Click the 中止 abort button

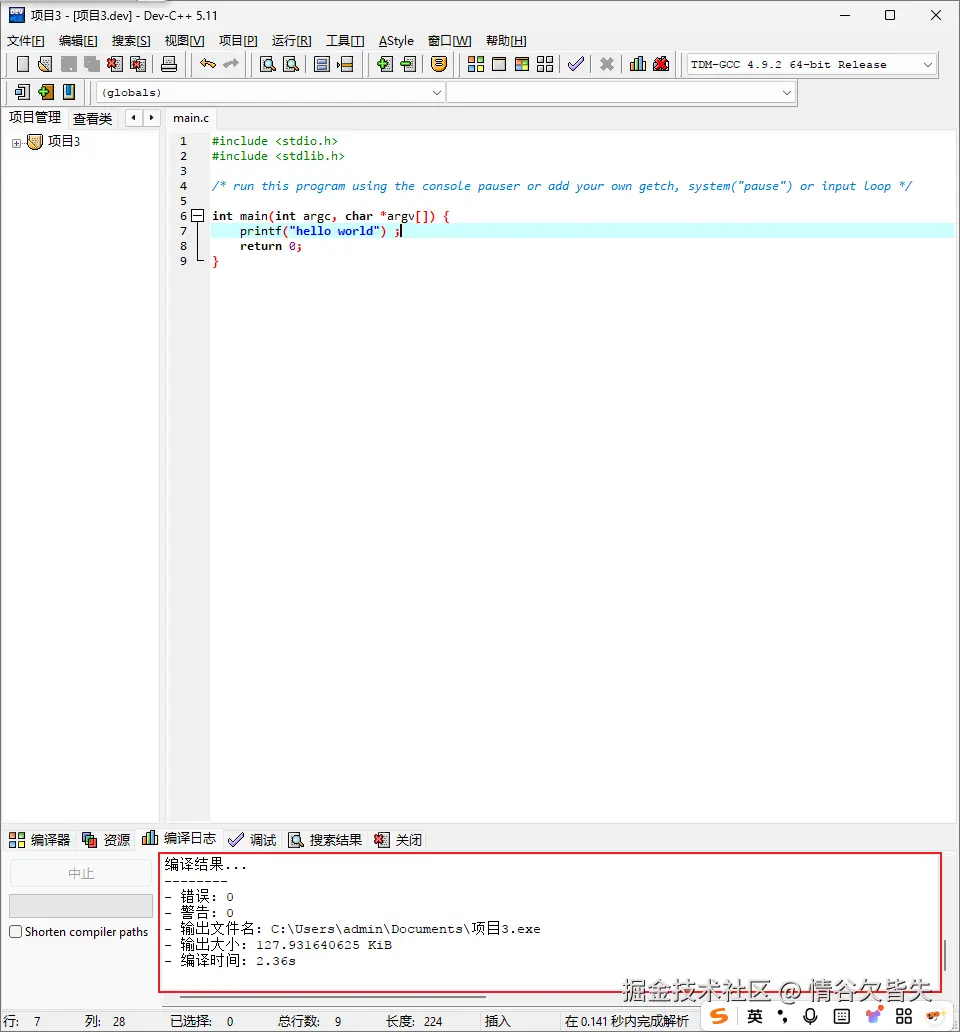click(x=81, y=873)
